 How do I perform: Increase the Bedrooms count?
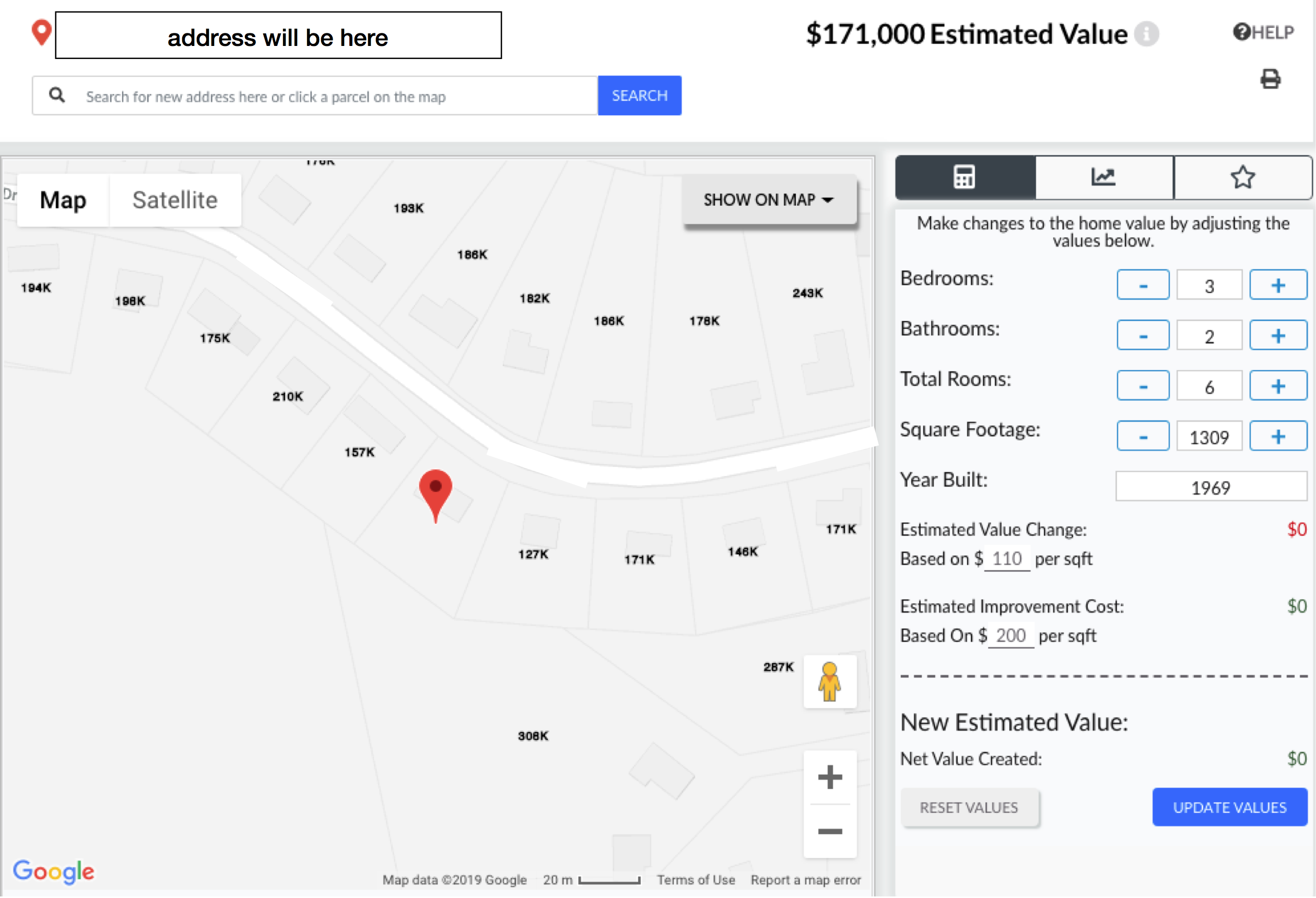tap(1278, 285)
